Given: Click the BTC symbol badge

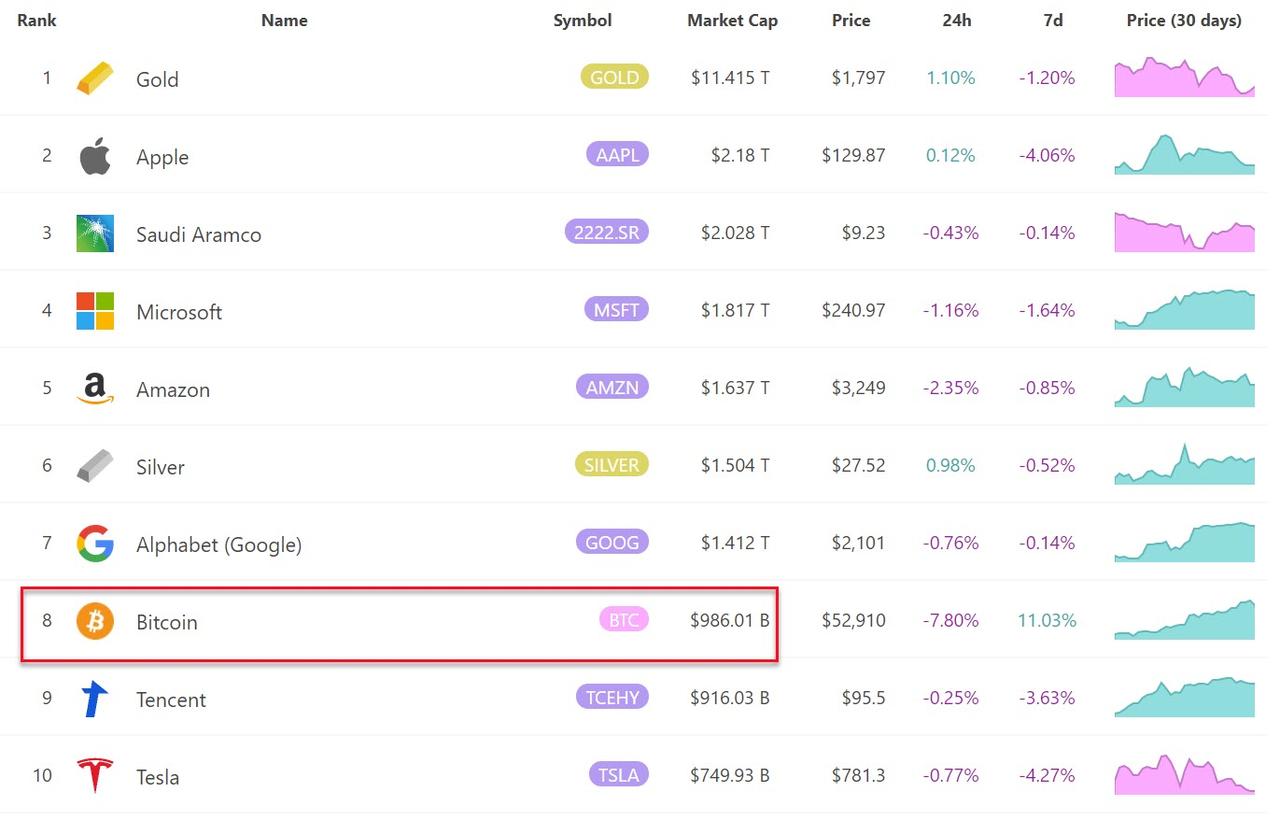Looking at the screenshot, I should (x=624, y=620).
